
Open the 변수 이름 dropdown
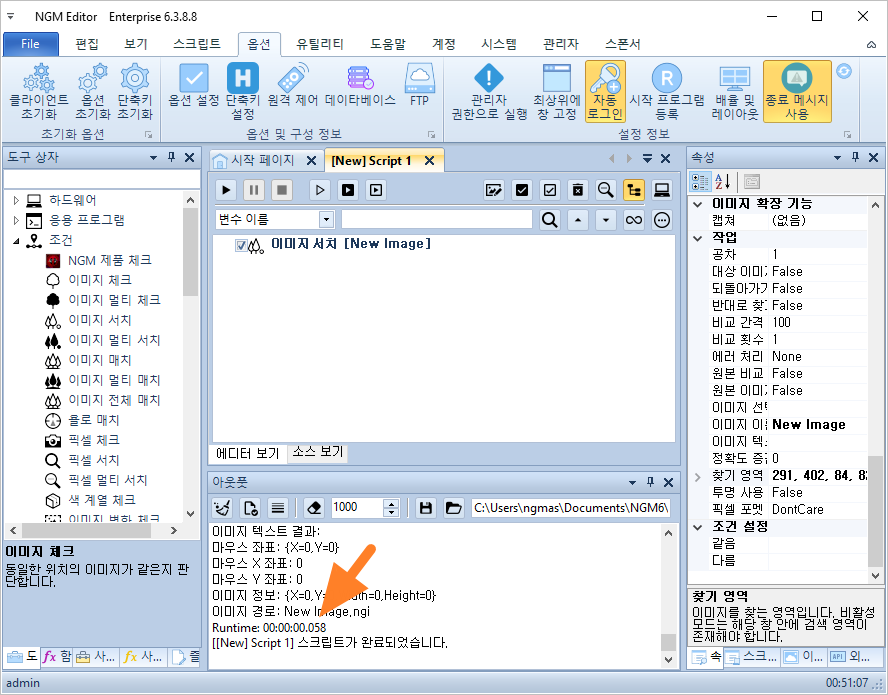click(326, 220)
